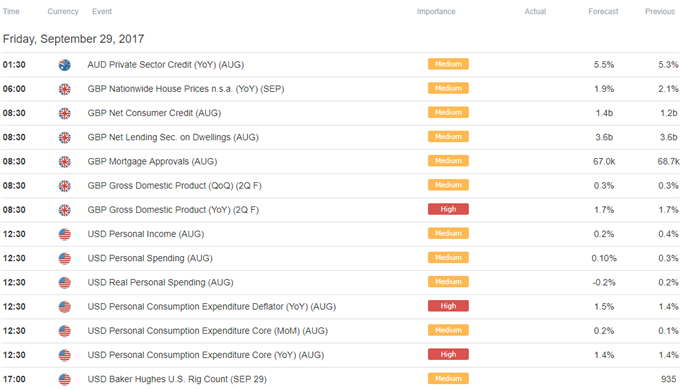680x389 pixels.
Task: Open USD Real Personal Spending (AUG) event
Action: click(x=160, y=283)
